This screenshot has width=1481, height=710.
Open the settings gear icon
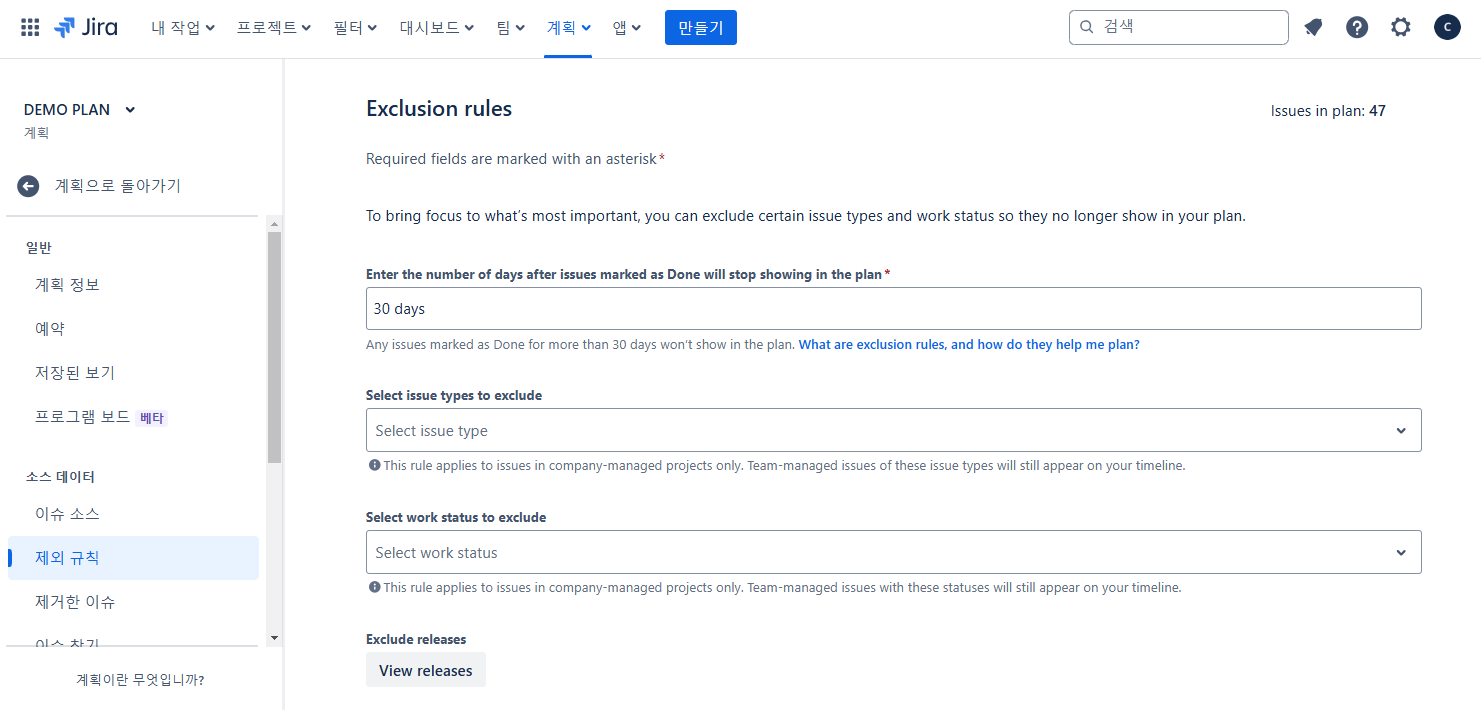click(x=1400, y=28)
